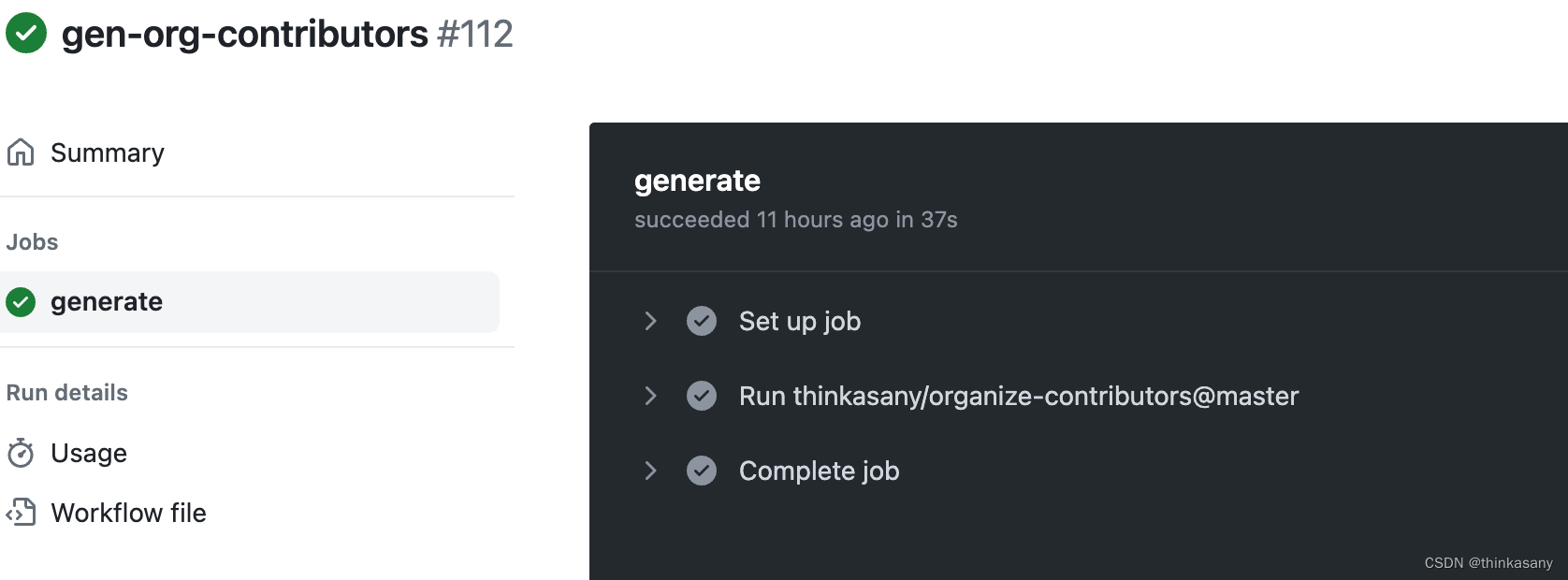This screenshot has height=580, width=1568.
Task: Click the green success check icon
Action: 26,33
